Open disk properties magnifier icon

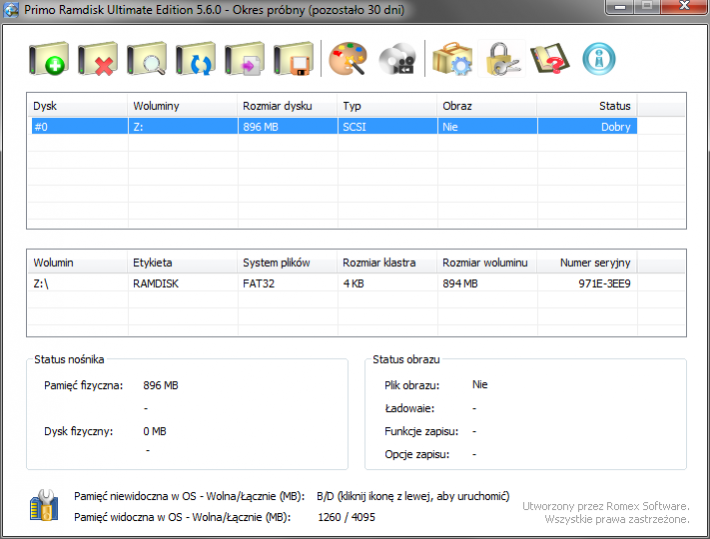[147, 59]
